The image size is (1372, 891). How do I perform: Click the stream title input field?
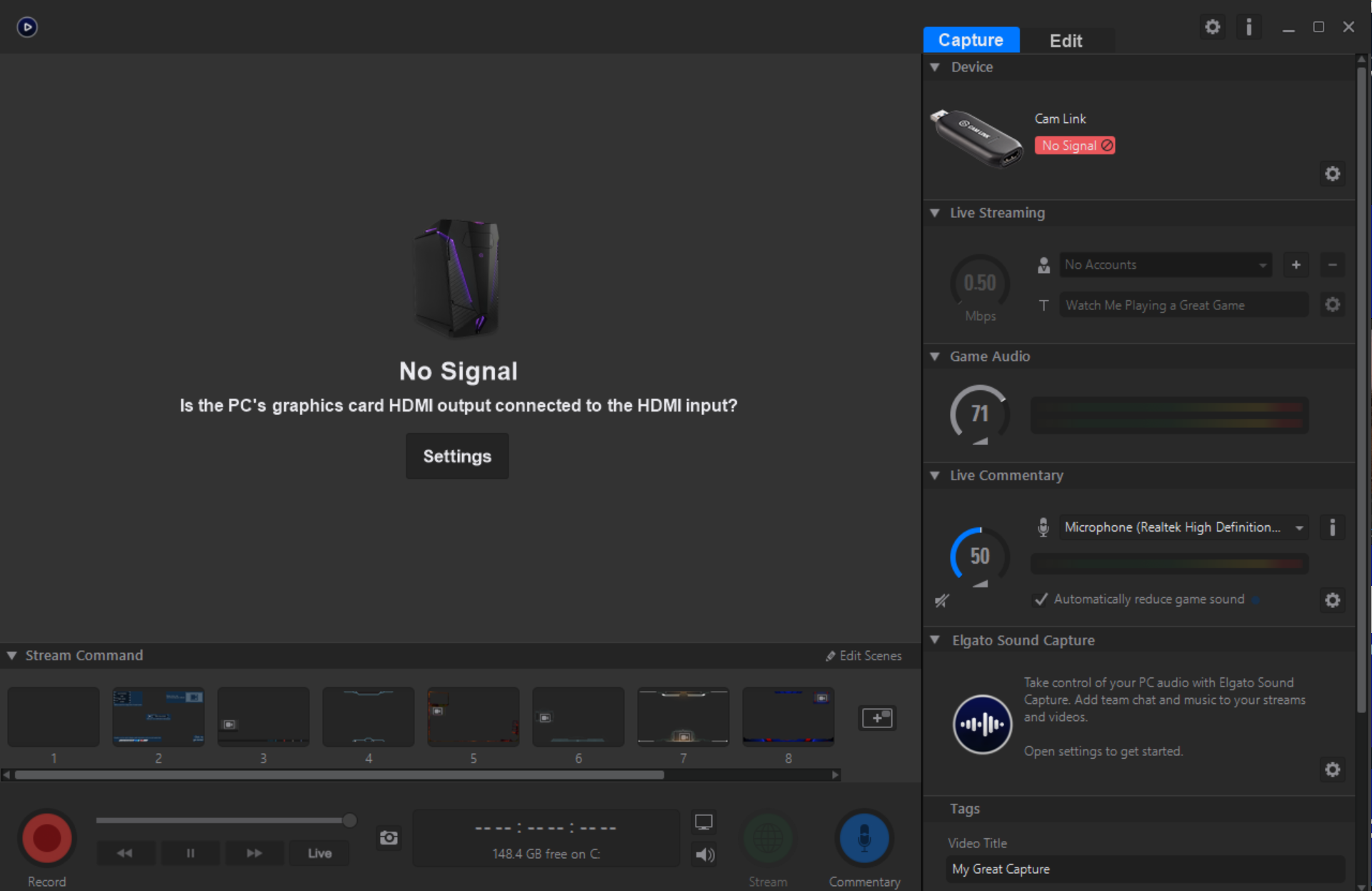1183,305
